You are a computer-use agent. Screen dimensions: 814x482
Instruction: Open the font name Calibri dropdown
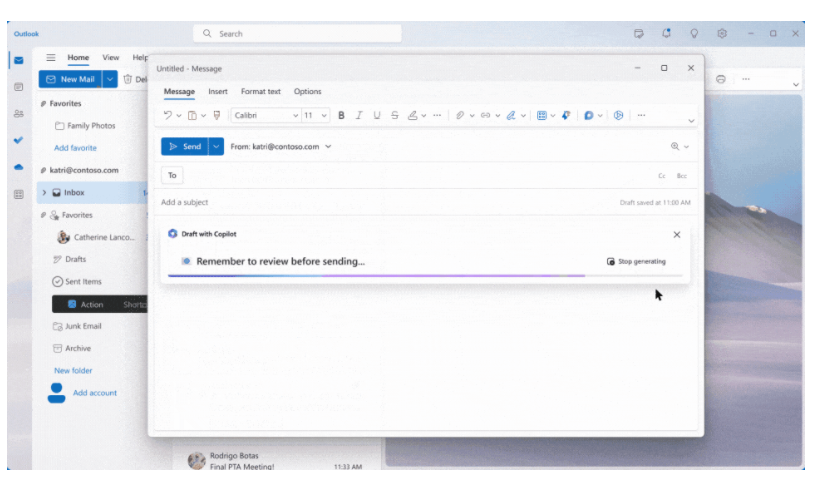tap(265, 115)
